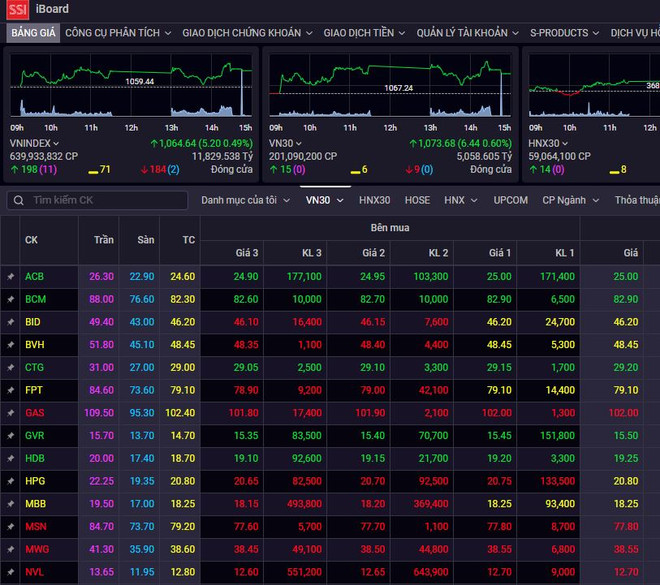The image size is (660, 585).
Task: Click pin icon next to FPT
Action: pyautogui.click(x=10, y=391)
